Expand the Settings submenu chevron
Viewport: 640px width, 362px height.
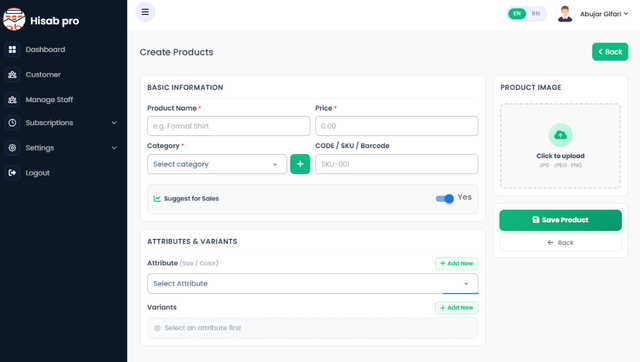(114, 148)
